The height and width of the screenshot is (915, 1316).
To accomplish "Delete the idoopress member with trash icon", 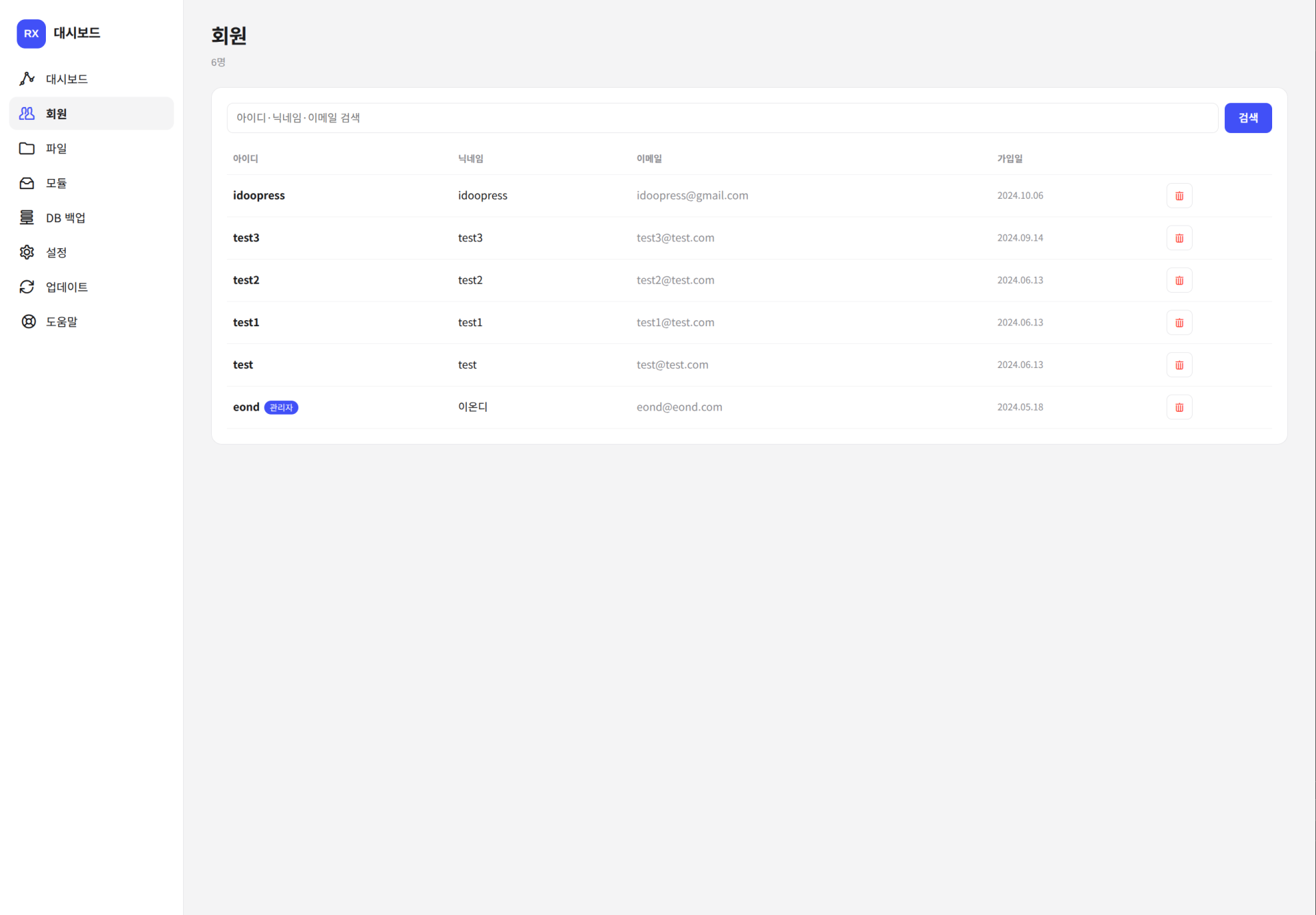I will (x=1179, y=195).
